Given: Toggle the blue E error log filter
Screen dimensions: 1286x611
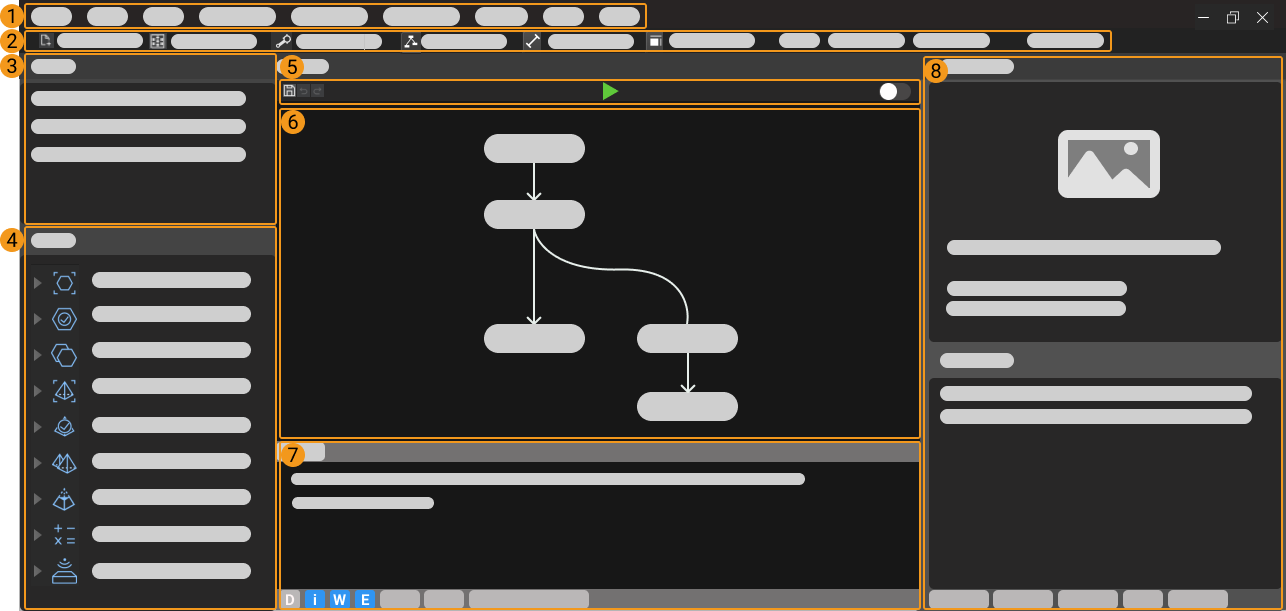Looking at the screenshot, I should 365,599.
